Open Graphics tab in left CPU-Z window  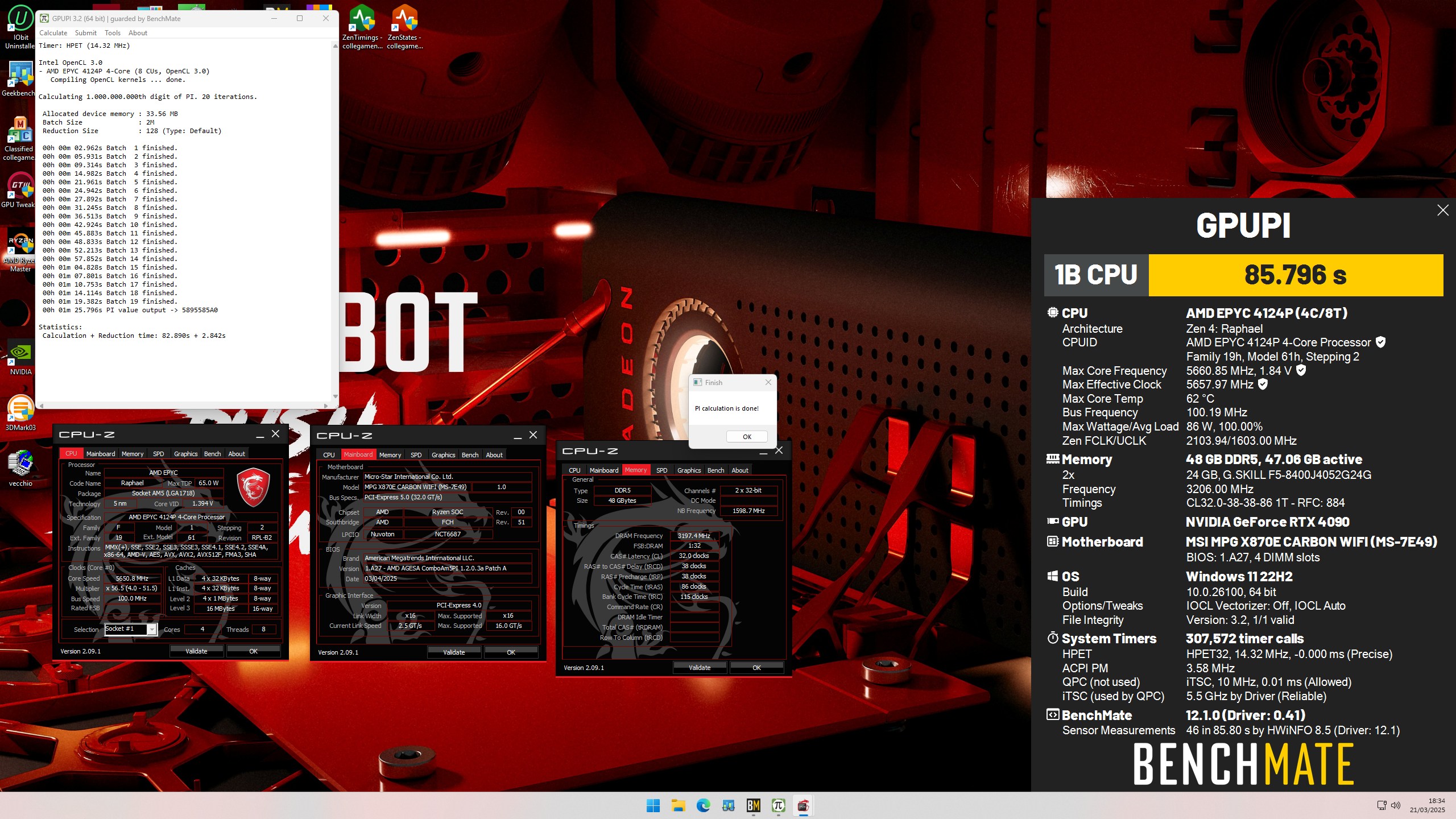pyautogui.click(x=186, y=454)
